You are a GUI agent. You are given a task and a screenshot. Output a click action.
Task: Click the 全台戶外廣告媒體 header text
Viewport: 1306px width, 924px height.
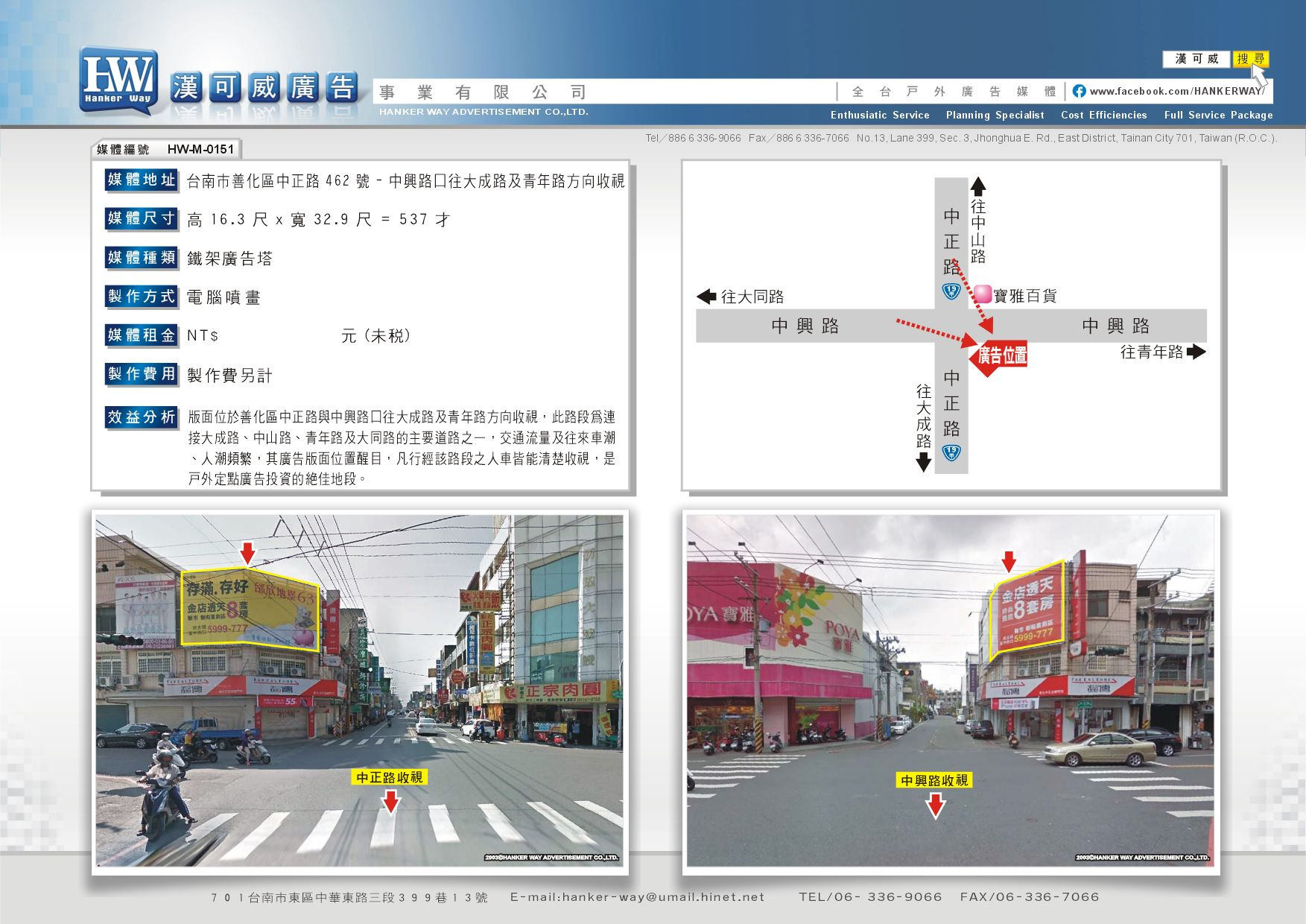click(954, 92)
